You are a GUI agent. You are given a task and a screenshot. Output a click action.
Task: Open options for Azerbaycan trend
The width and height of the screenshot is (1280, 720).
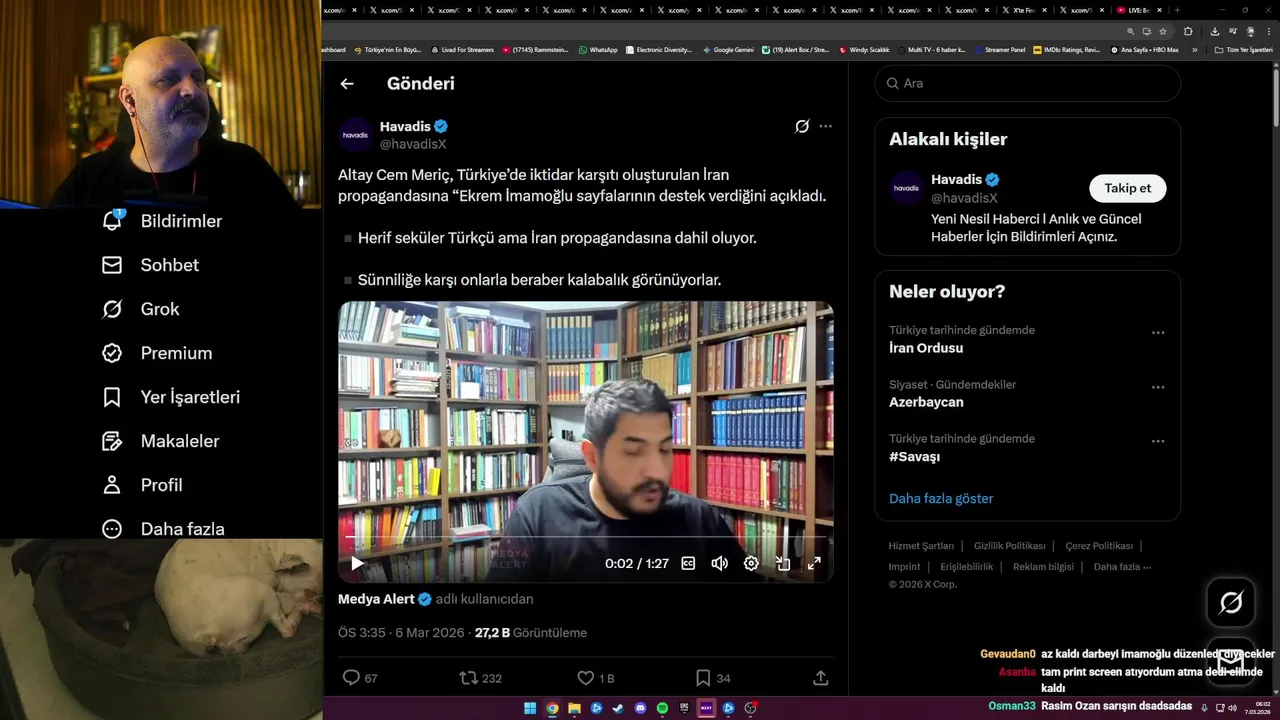[x=1158, y=387]
